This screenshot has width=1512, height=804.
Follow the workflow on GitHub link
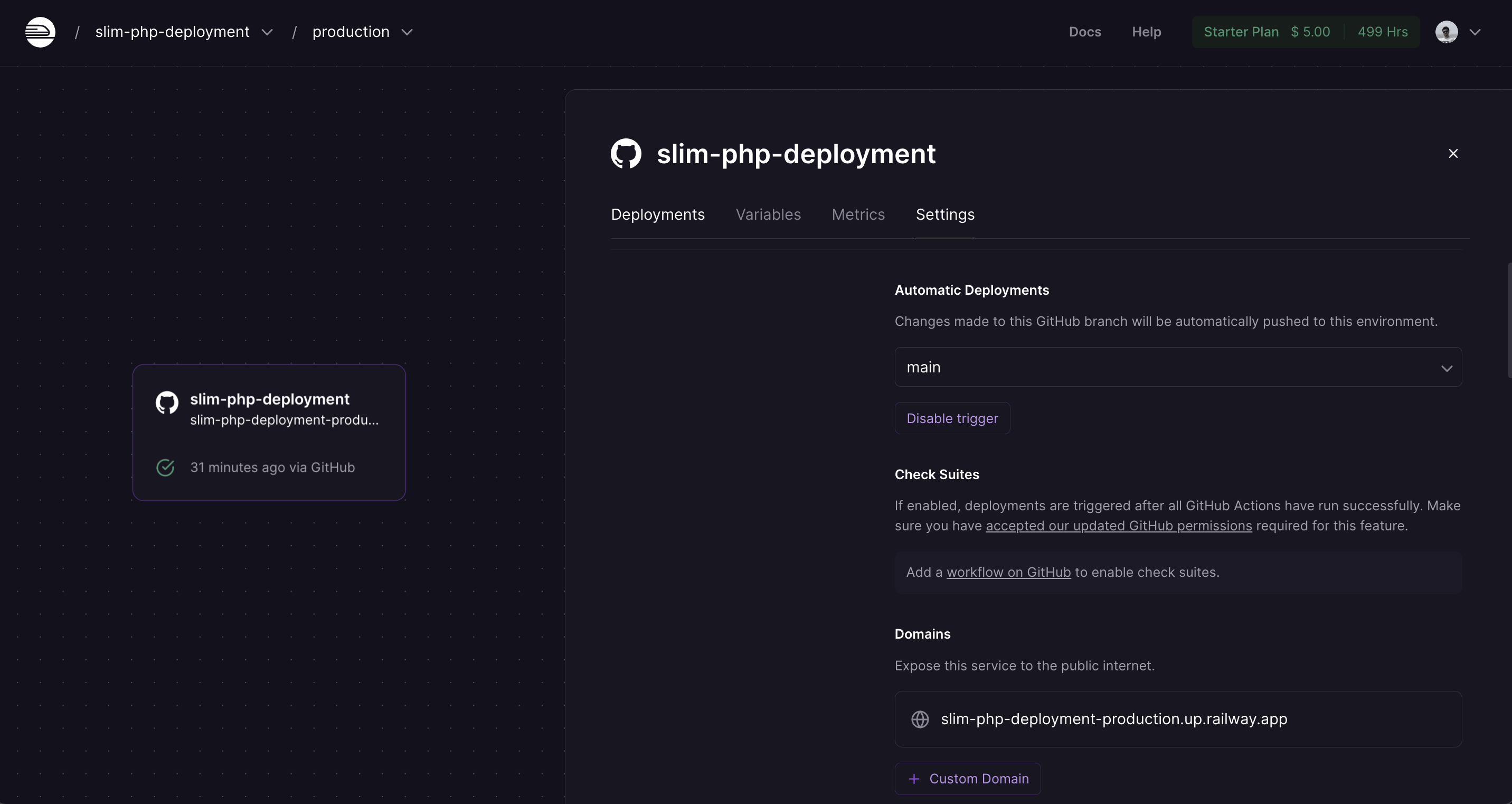pos(1008,573)
